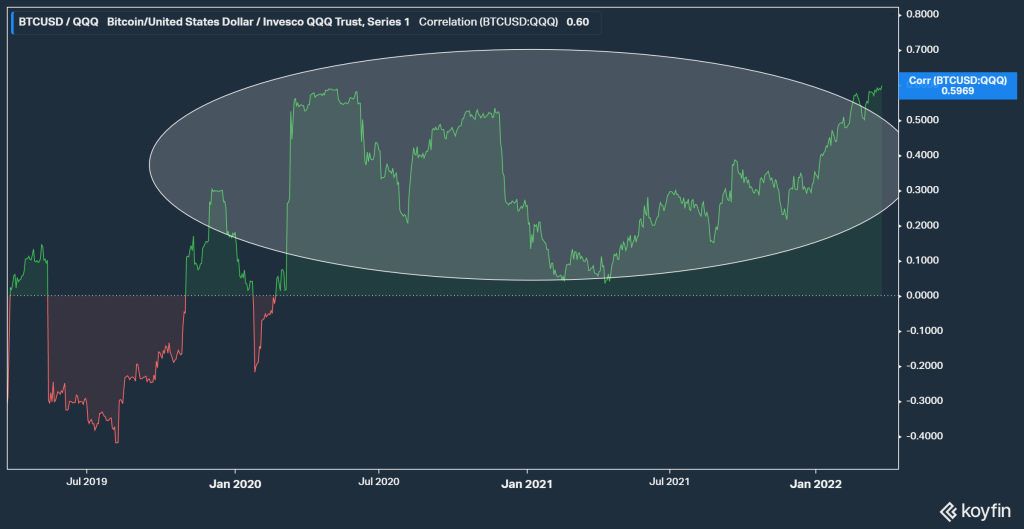Image resolution: width=1024 pixels, height=529 pixels.
Task: Click the 0.0000 y-axis value
Action: (923, 295)
